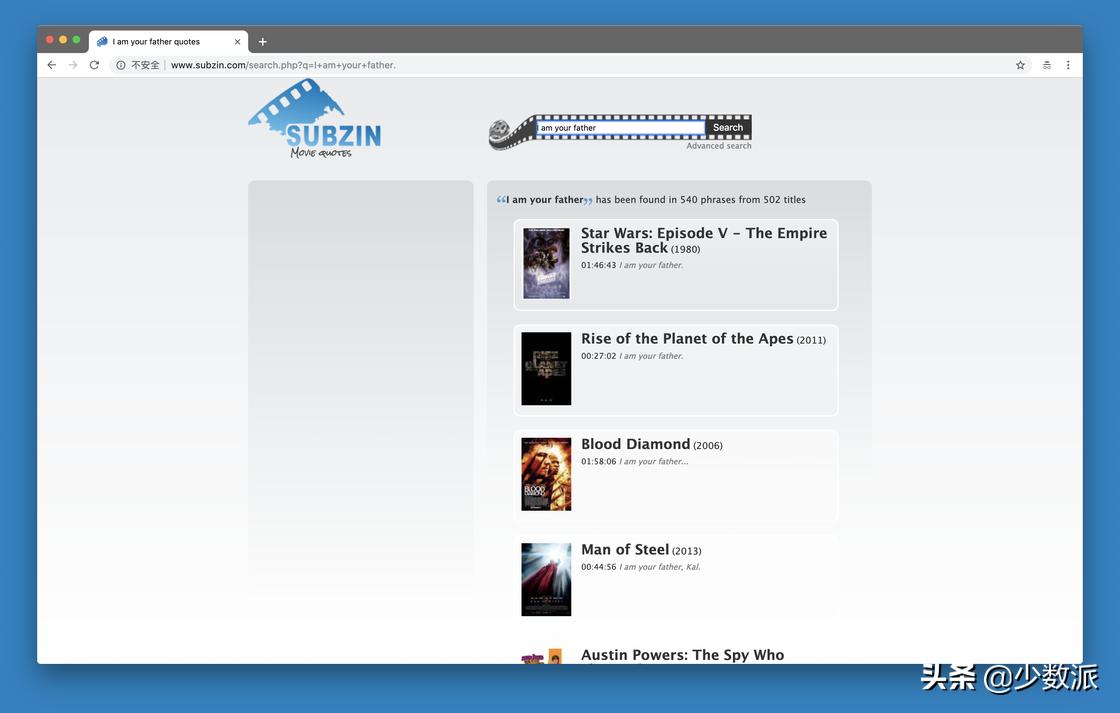Click the green maximize window button
Screen dimensions: 1120x713
(x=76, y=39)
